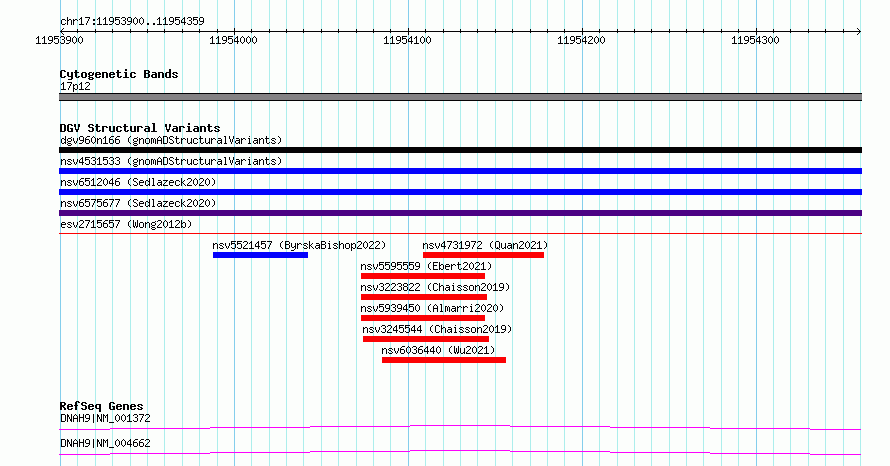Image resolution: width=890 pixels, height=466 pixels.
Task: Open variant nsv4731972 (Quan2021) label
Action: (x=485, y=245)
